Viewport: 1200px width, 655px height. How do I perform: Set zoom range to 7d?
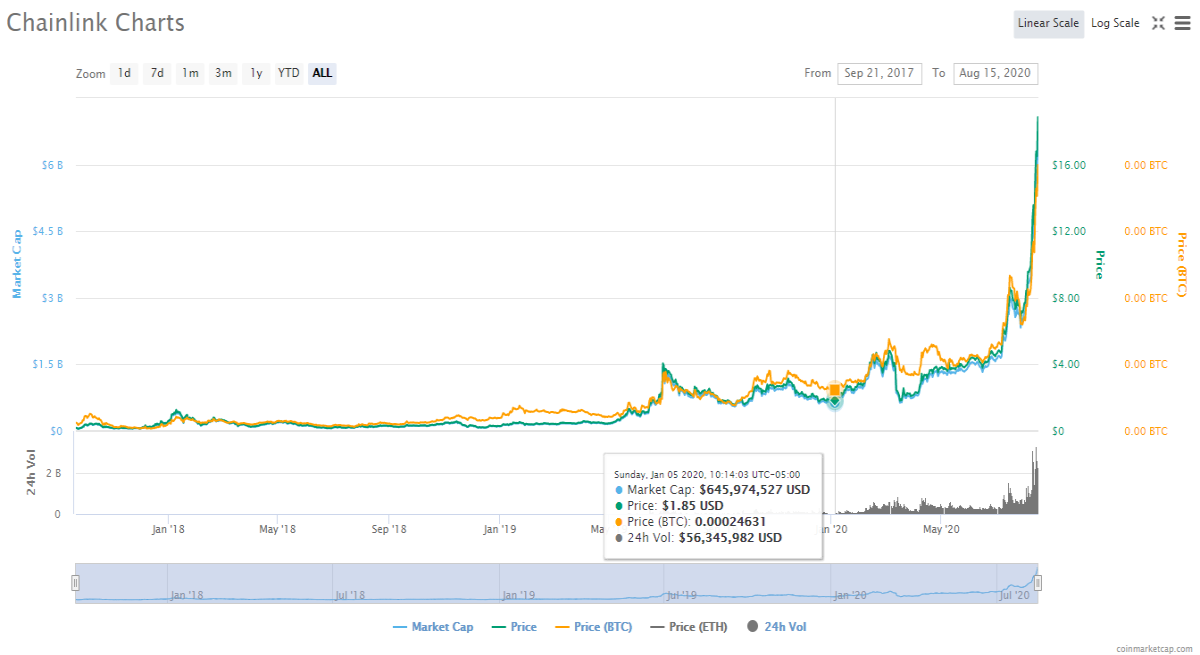point(157,73)
